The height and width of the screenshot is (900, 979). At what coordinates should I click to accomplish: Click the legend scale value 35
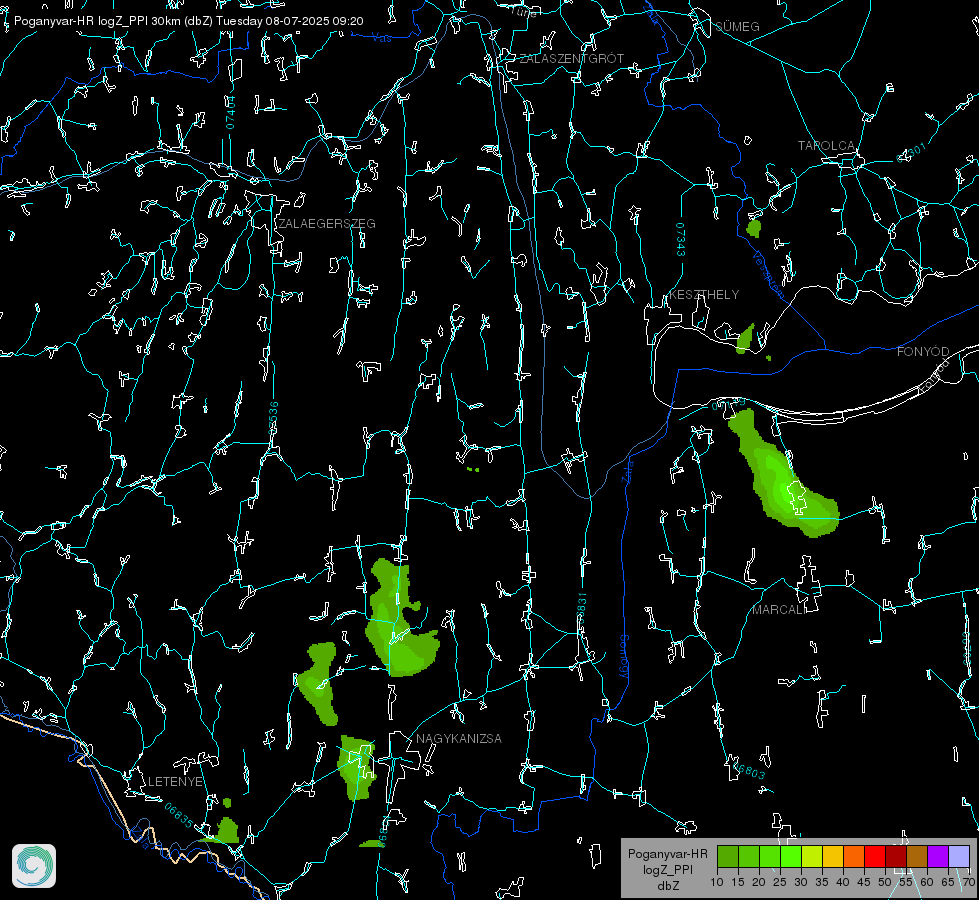822,882
